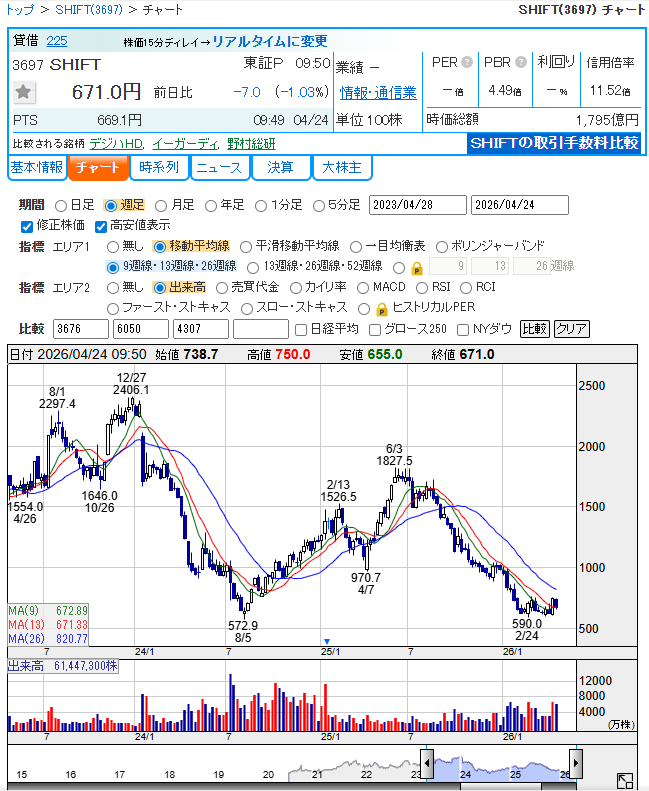Select RSI for indicator area 2
The image size is (649, 791).
(x=422, y=288)
